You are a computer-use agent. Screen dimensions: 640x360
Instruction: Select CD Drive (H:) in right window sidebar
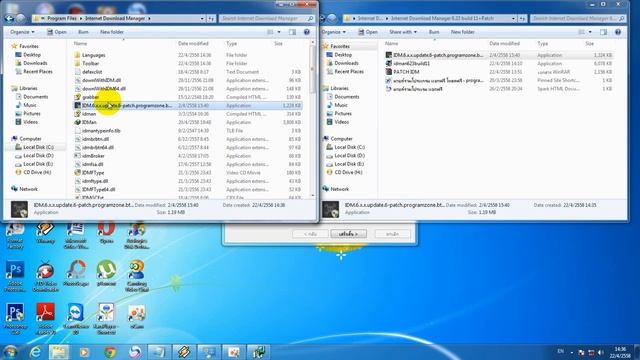pos(348,172)
